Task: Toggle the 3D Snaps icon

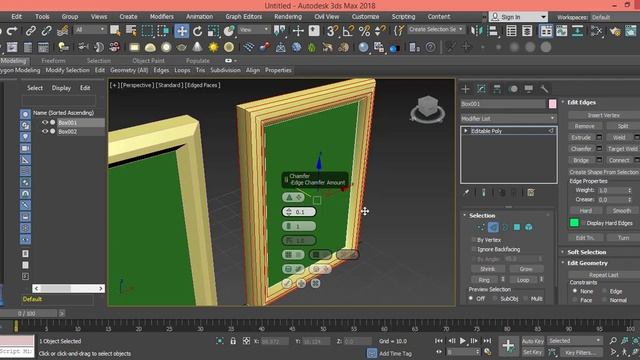Action: tap(332, 31)
